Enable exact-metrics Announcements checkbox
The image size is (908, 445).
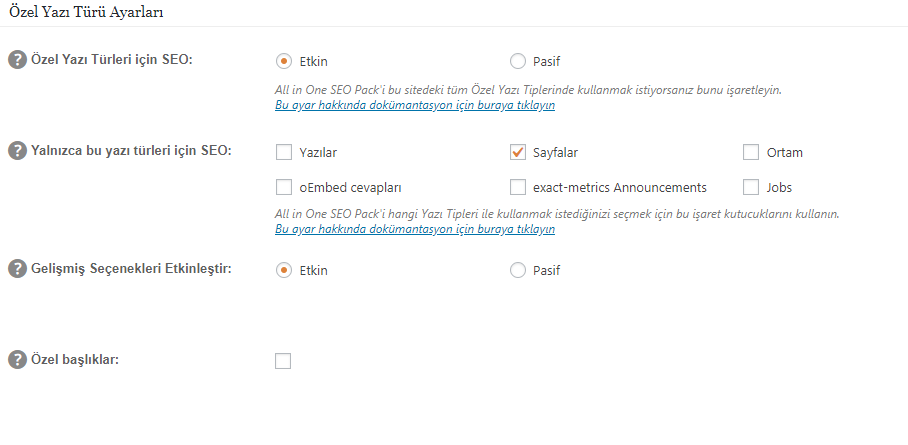pos(517,187)
